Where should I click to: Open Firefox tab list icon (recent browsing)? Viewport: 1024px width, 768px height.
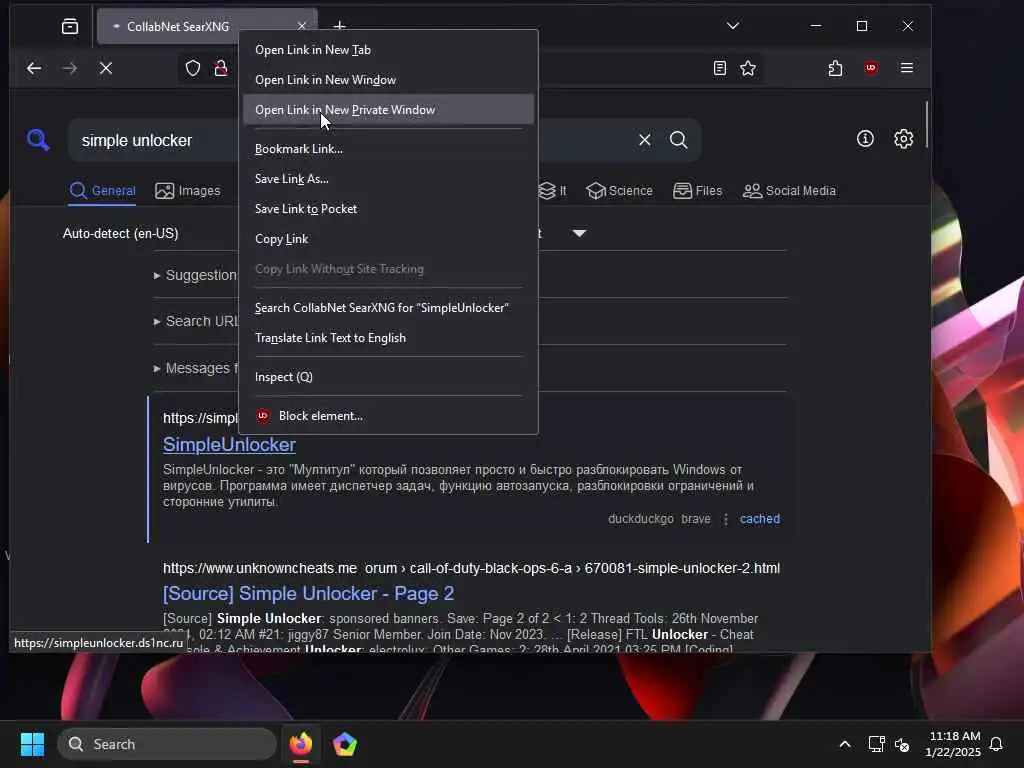click(x=70, y=26)
